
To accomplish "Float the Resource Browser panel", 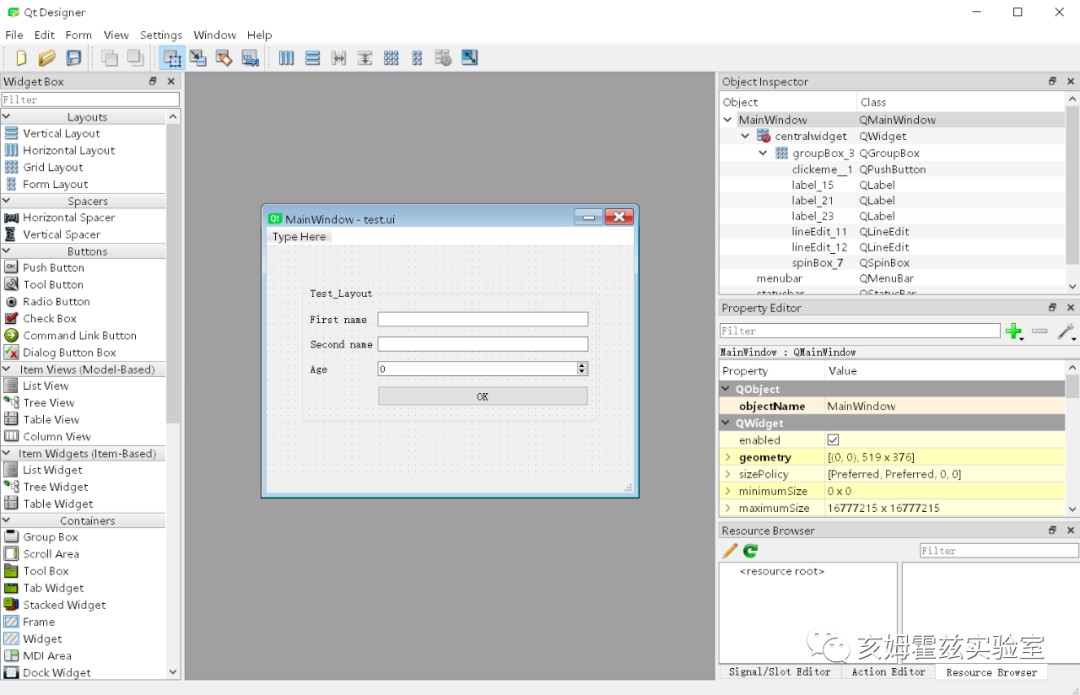I will pos(1052,530).
